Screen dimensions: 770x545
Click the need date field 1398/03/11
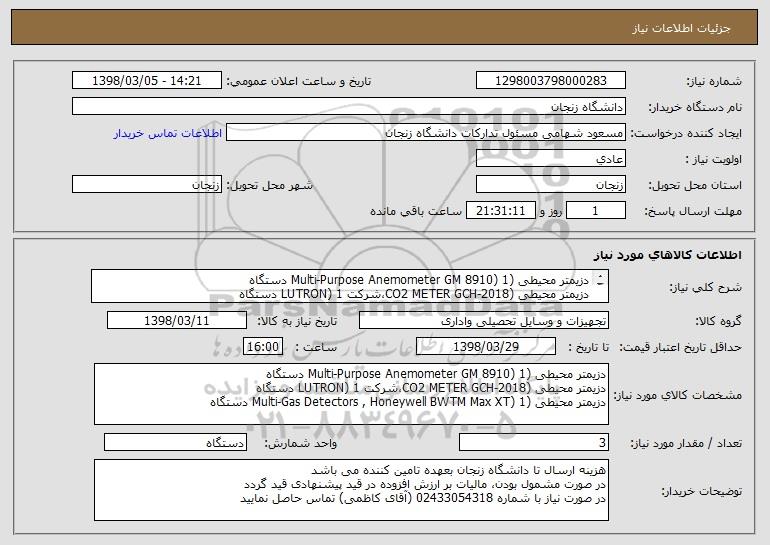pos(177,321)
